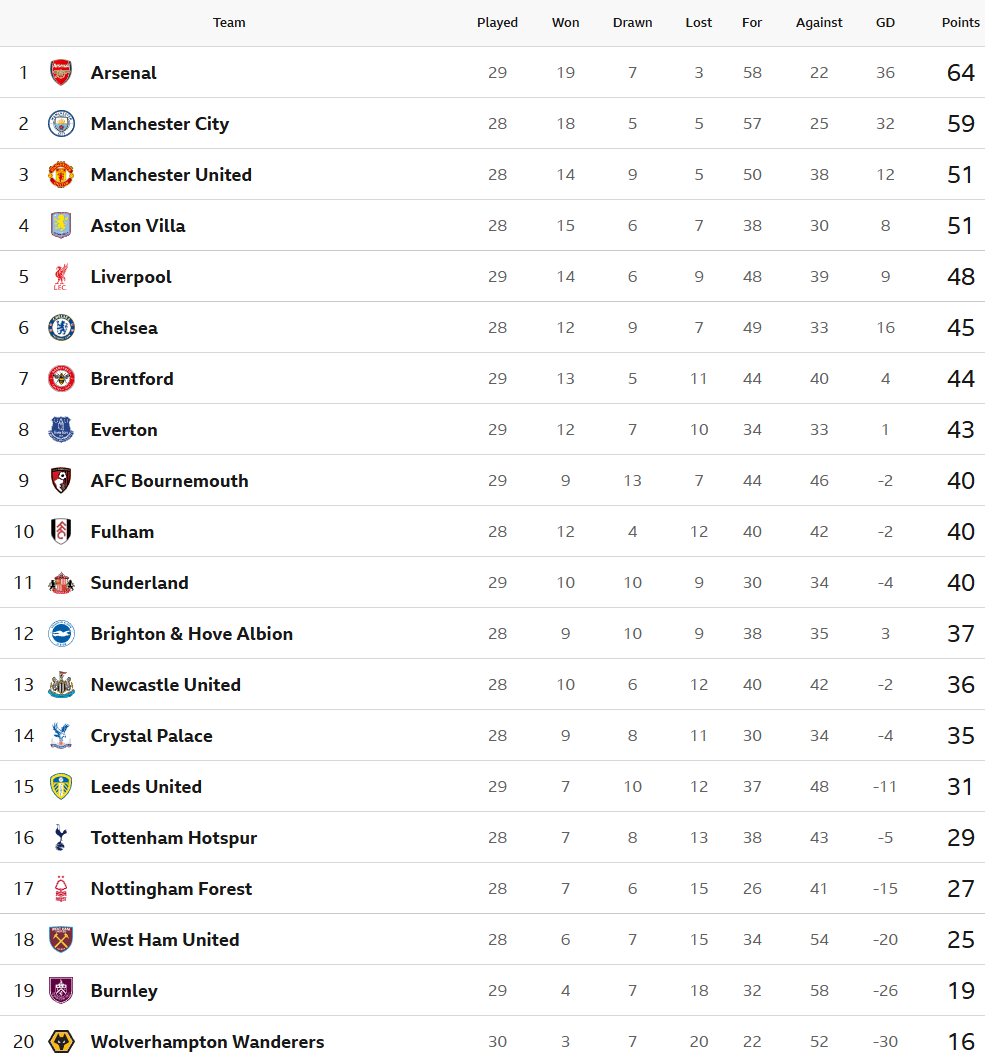This screenshot has width=985, height=1061.
Task: Click Arsenal's 64 points value
Action: pyautogui.click(x=960, y=73)
